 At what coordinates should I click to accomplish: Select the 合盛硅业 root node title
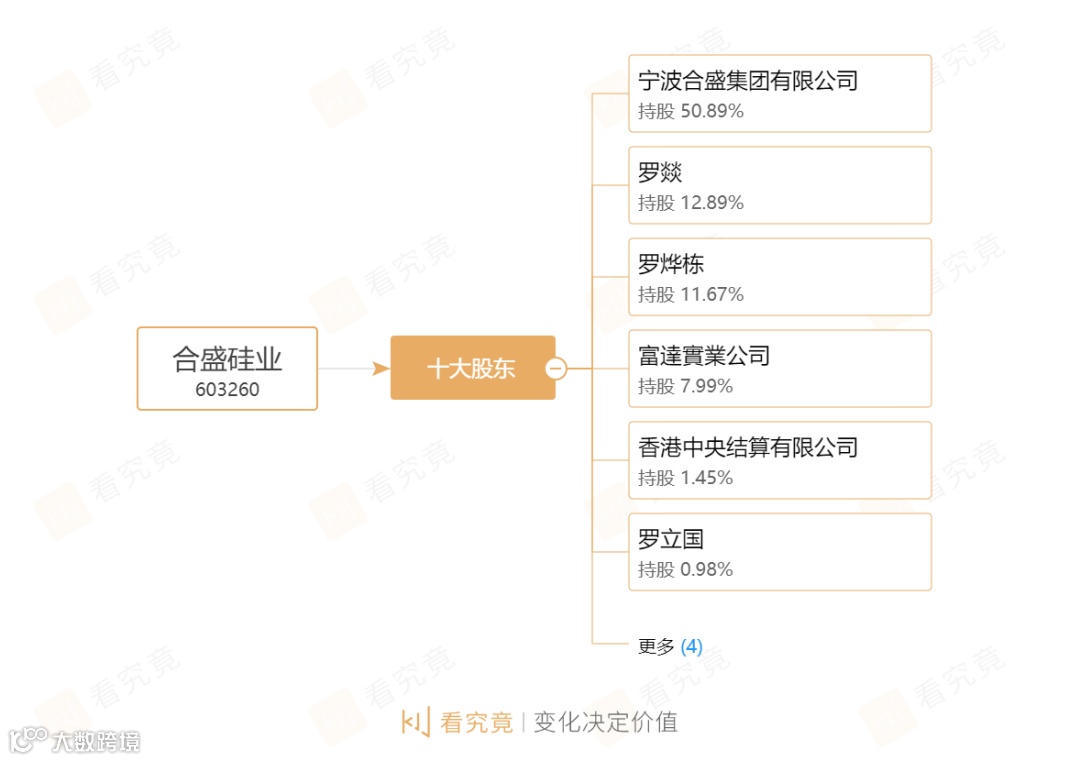coord(227,359)
